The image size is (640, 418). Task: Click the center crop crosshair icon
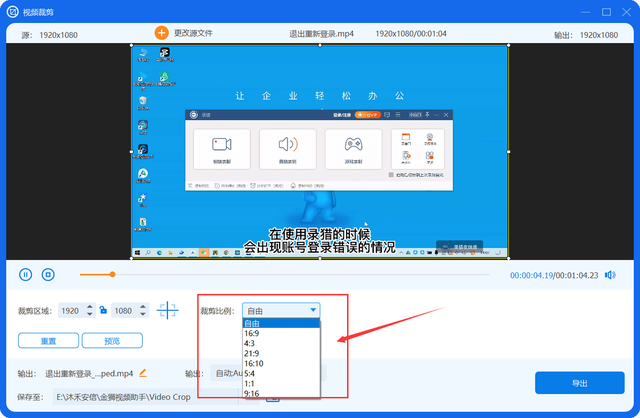click(168, 310)
